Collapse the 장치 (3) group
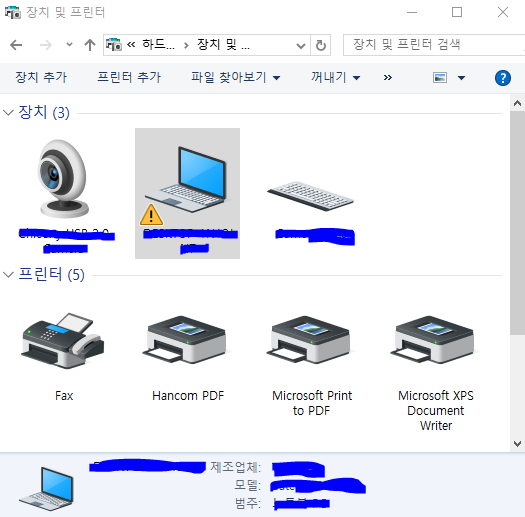Screen dimensions: 525x517 click(8, 113)
